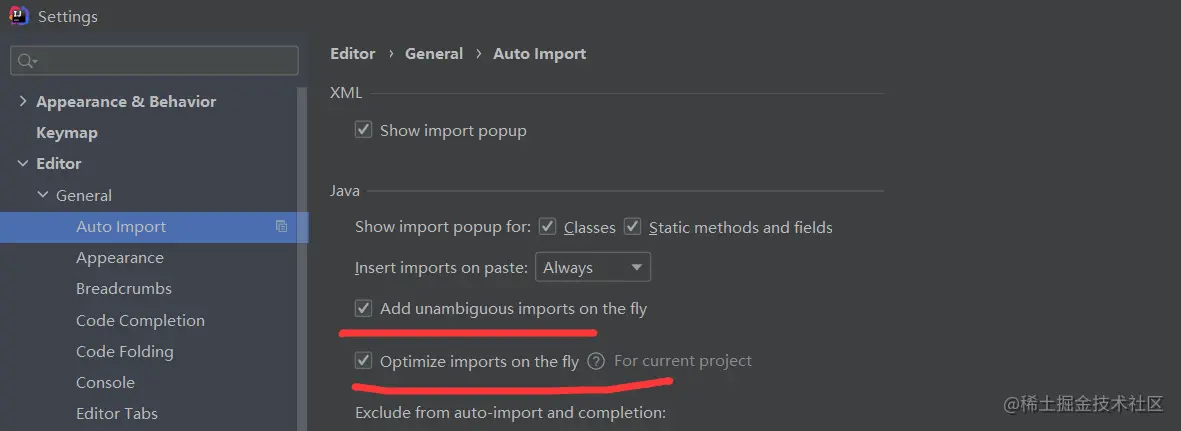
Task: Click the search magnifier icon
Action: click(x=26, y=61)
